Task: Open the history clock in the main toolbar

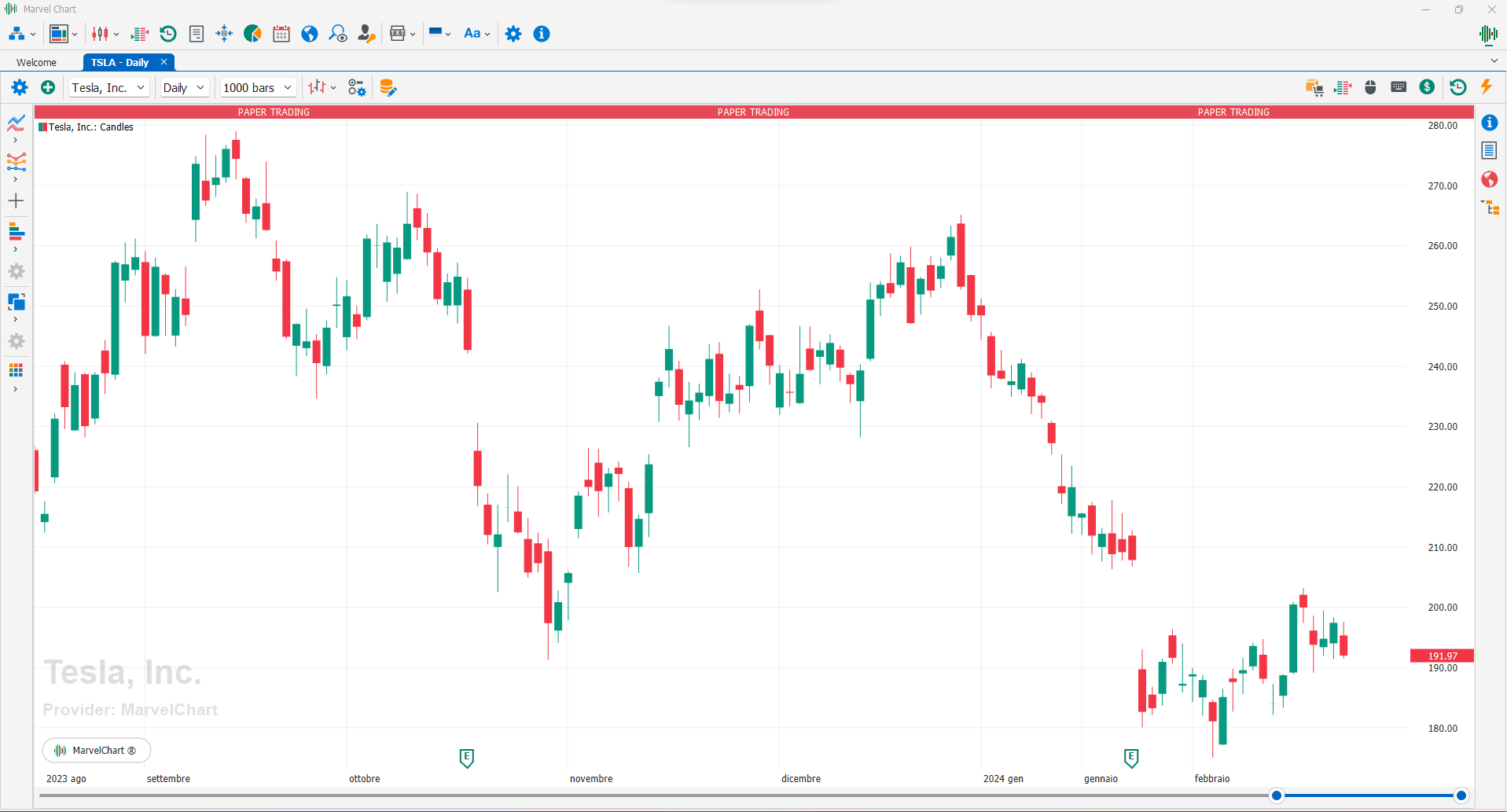Action: [x=167, y=34]
